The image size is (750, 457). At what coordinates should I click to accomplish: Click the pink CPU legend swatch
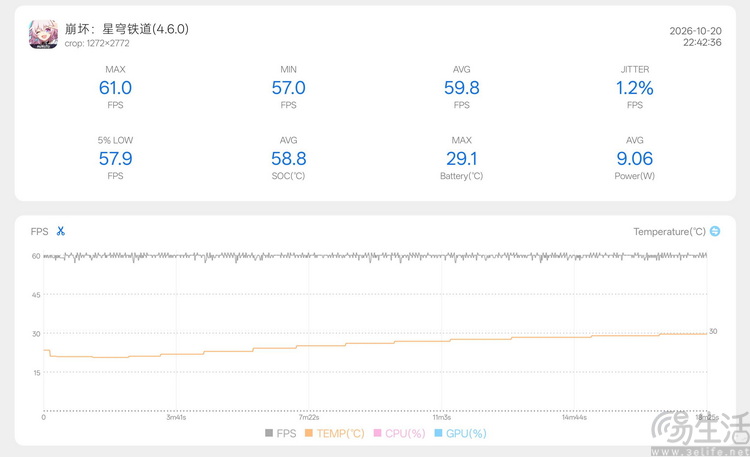(x=377, y=433)
